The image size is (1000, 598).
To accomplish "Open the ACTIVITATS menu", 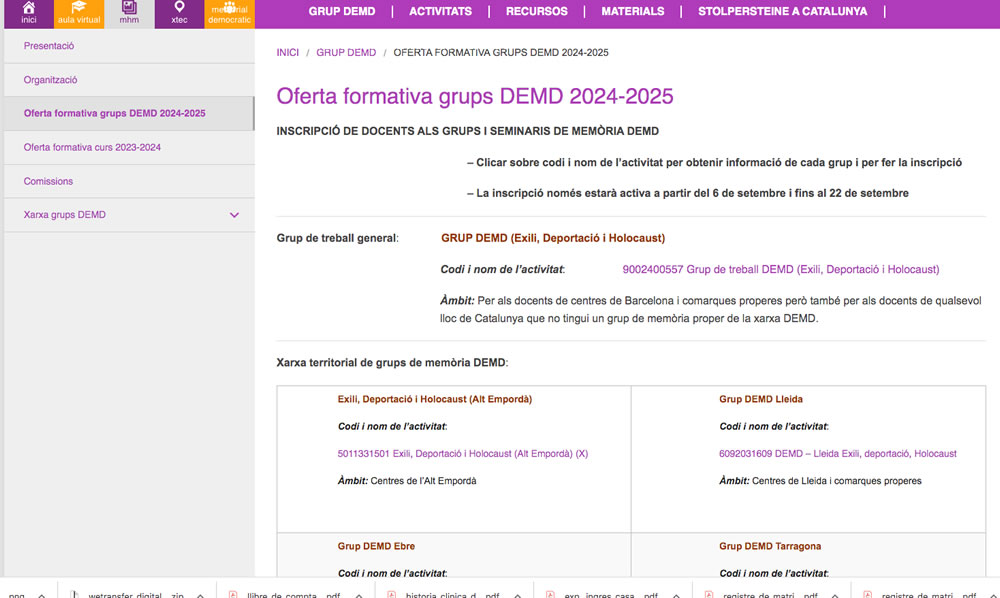I will click(440, 12).
